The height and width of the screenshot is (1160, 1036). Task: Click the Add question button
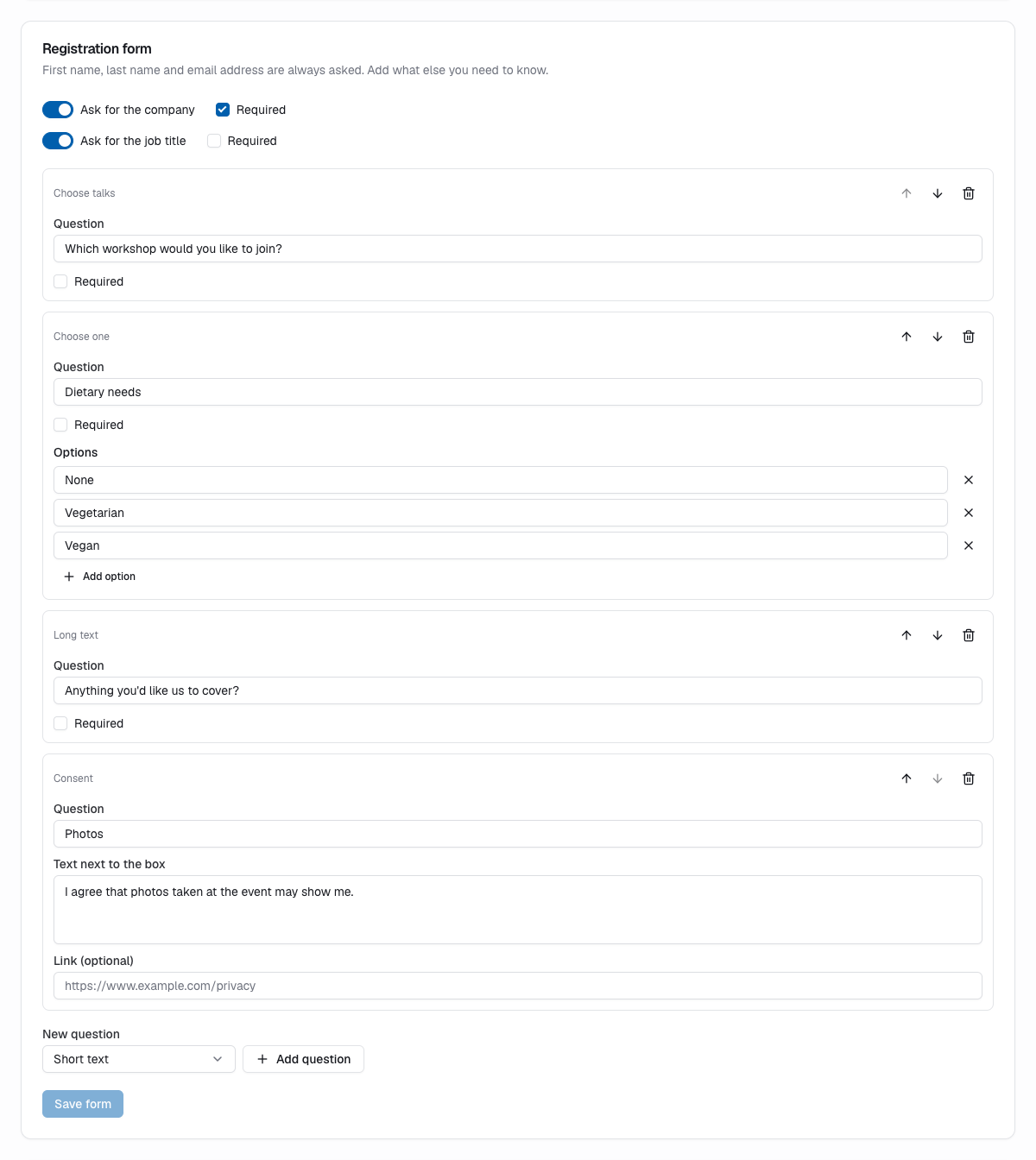303,1059
